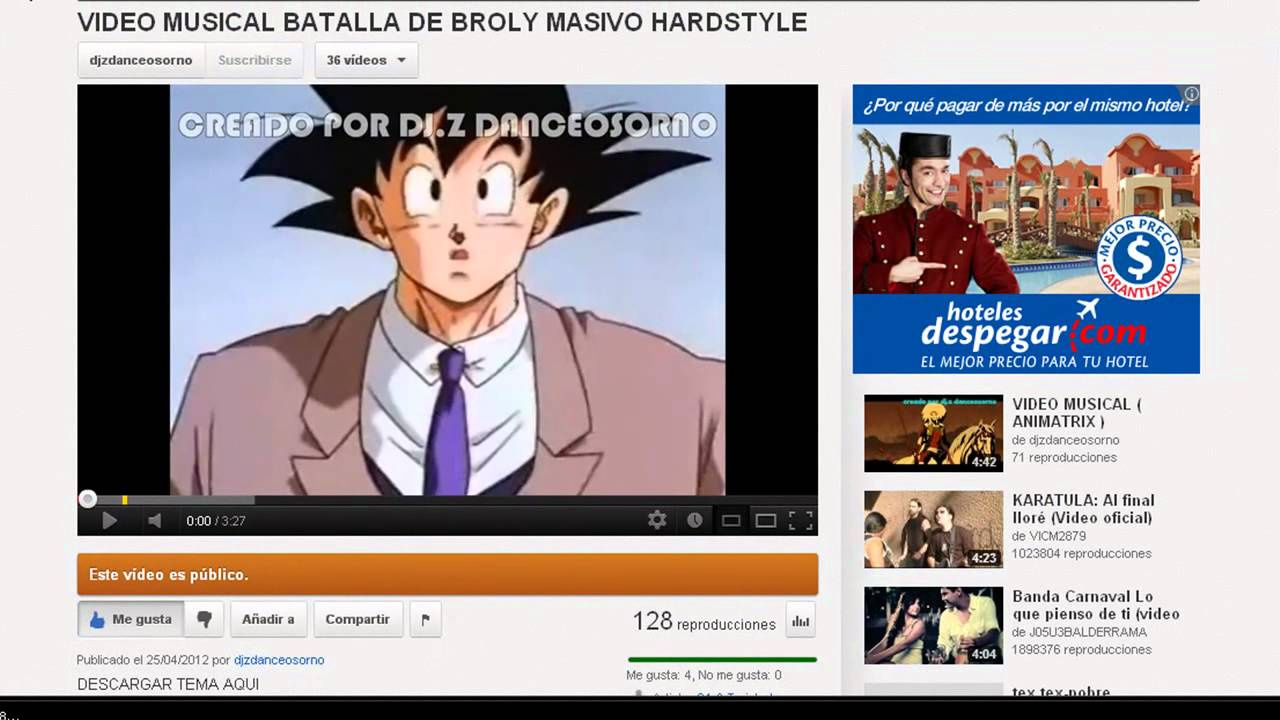
Task: Open the Banda Carnaval video thumbnail
Action: coord(933,625)
